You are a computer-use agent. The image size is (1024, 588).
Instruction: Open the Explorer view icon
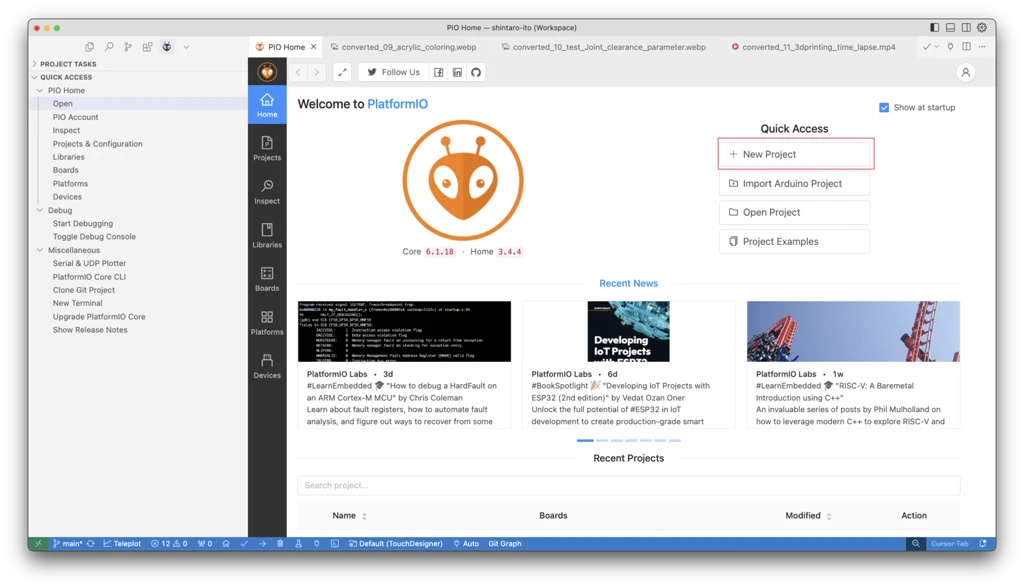(x=89, y=47)
